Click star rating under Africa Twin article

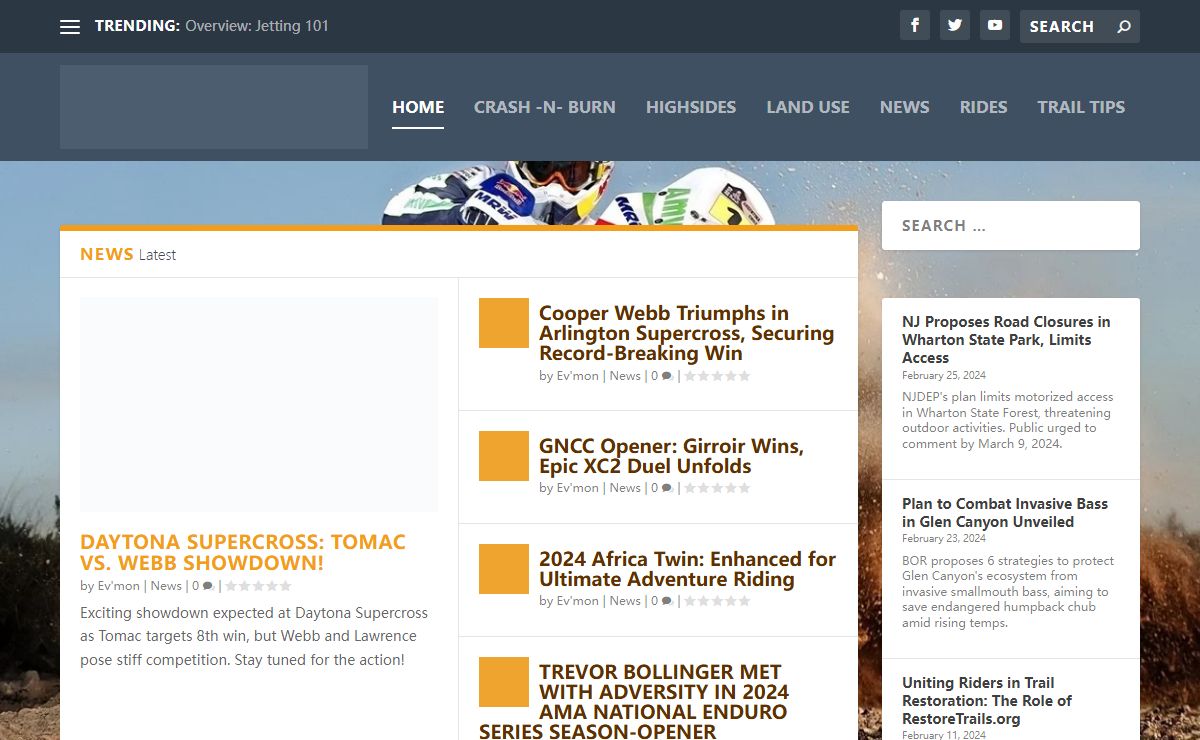pyautogui.click(x=717, y=601)
